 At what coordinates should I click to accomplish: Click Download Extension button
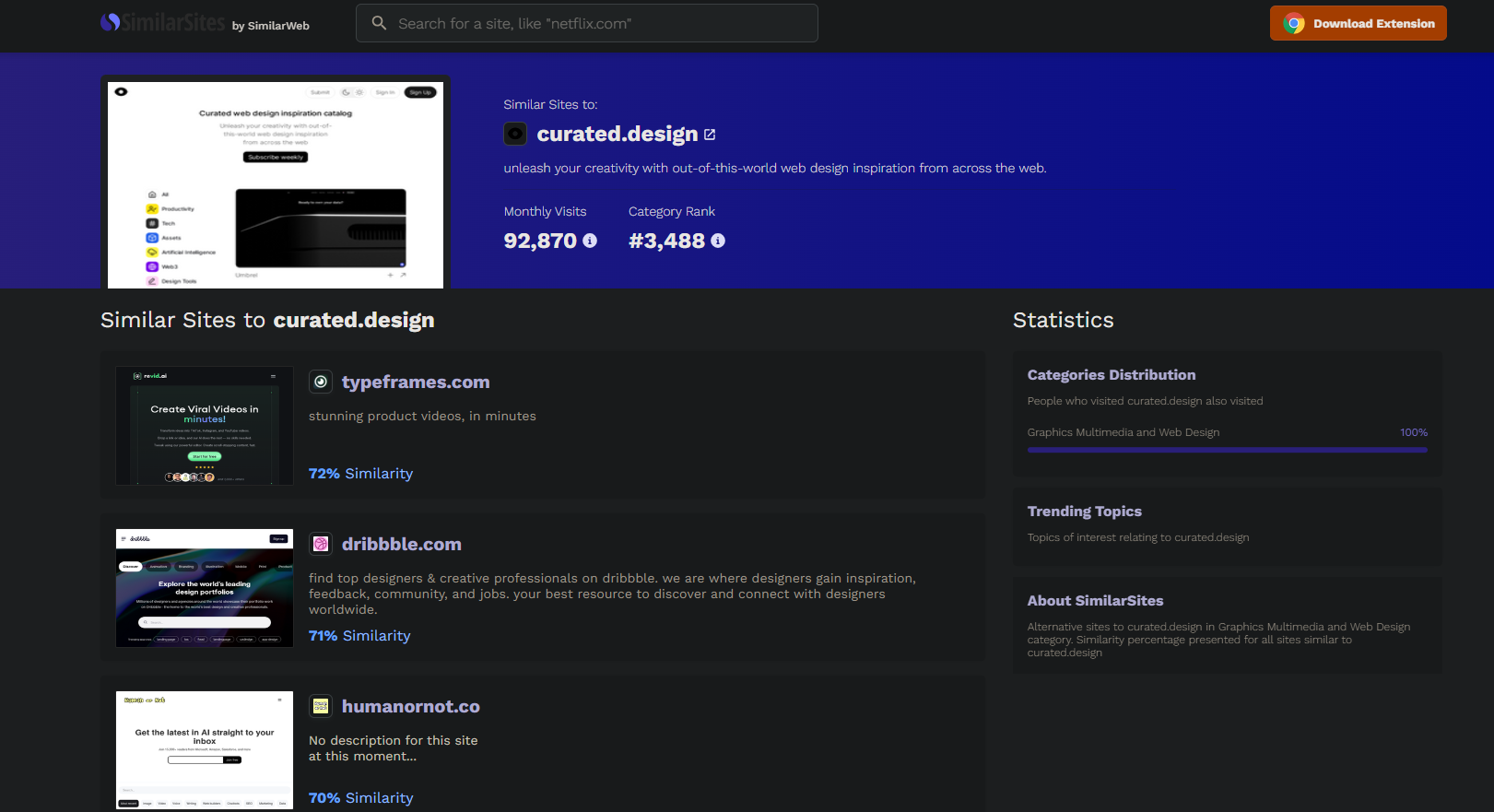click(1358, 23)
